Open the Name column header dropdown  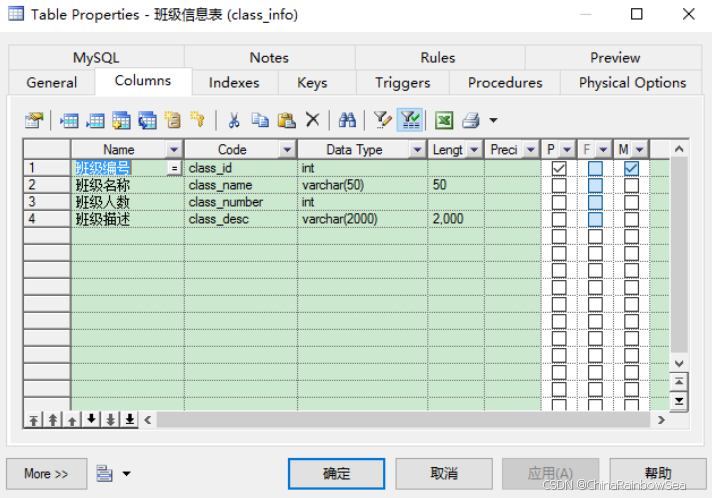[x=174, y=150]
